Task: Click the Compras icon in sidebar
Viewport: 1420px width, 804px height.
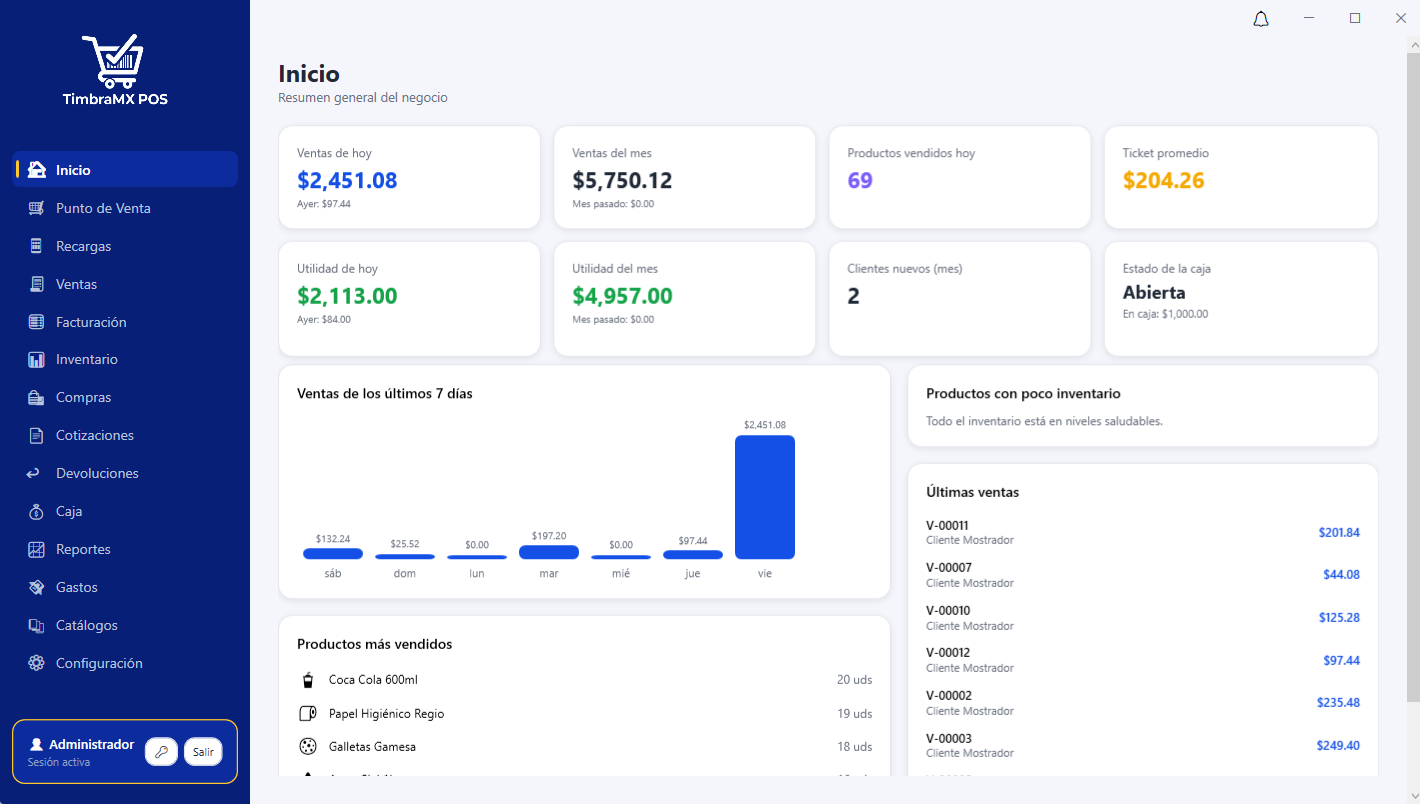Action: pyautogui.click(x=37, y=397)
